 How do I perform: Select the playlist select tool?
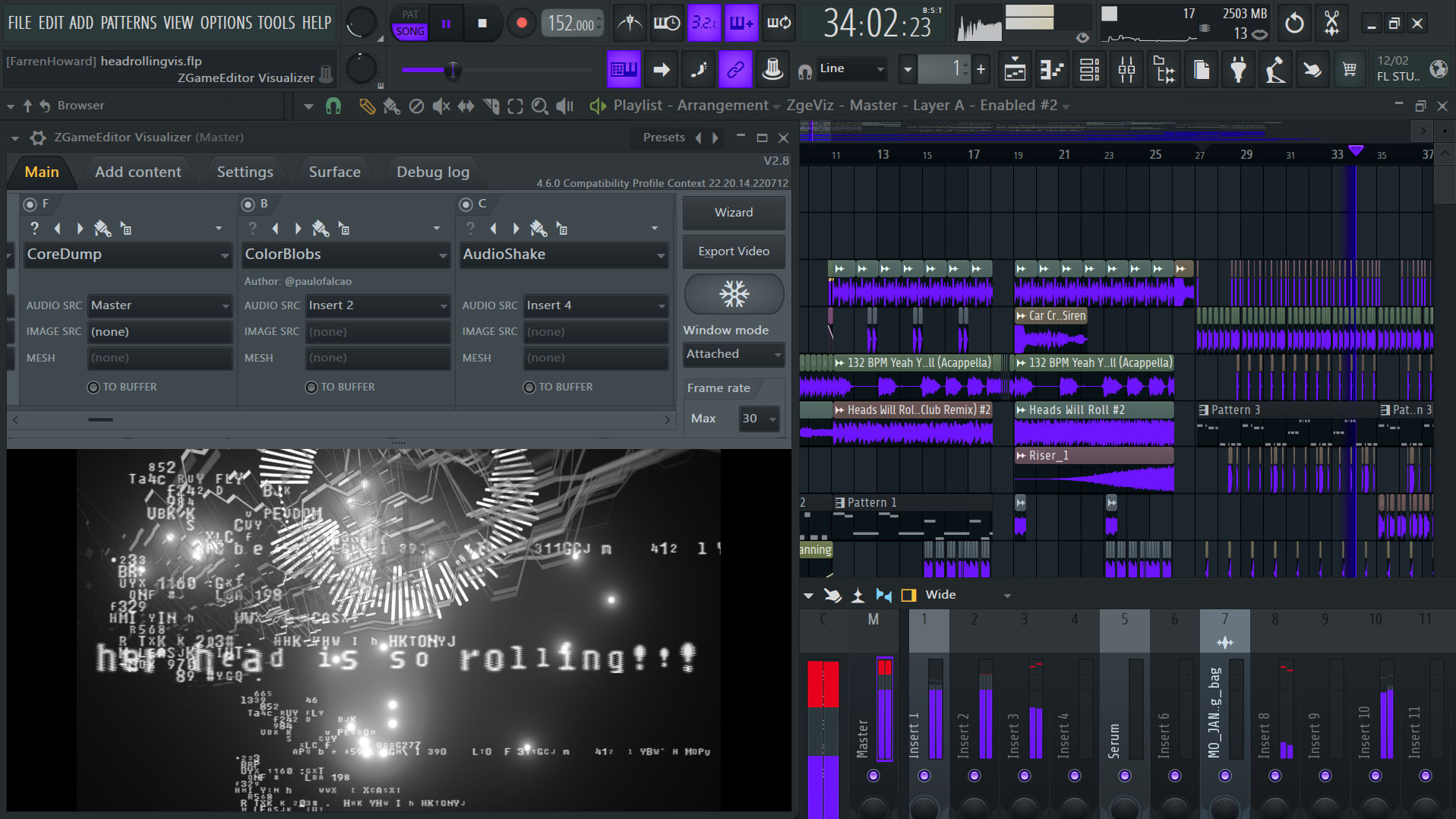coord(515,106)
